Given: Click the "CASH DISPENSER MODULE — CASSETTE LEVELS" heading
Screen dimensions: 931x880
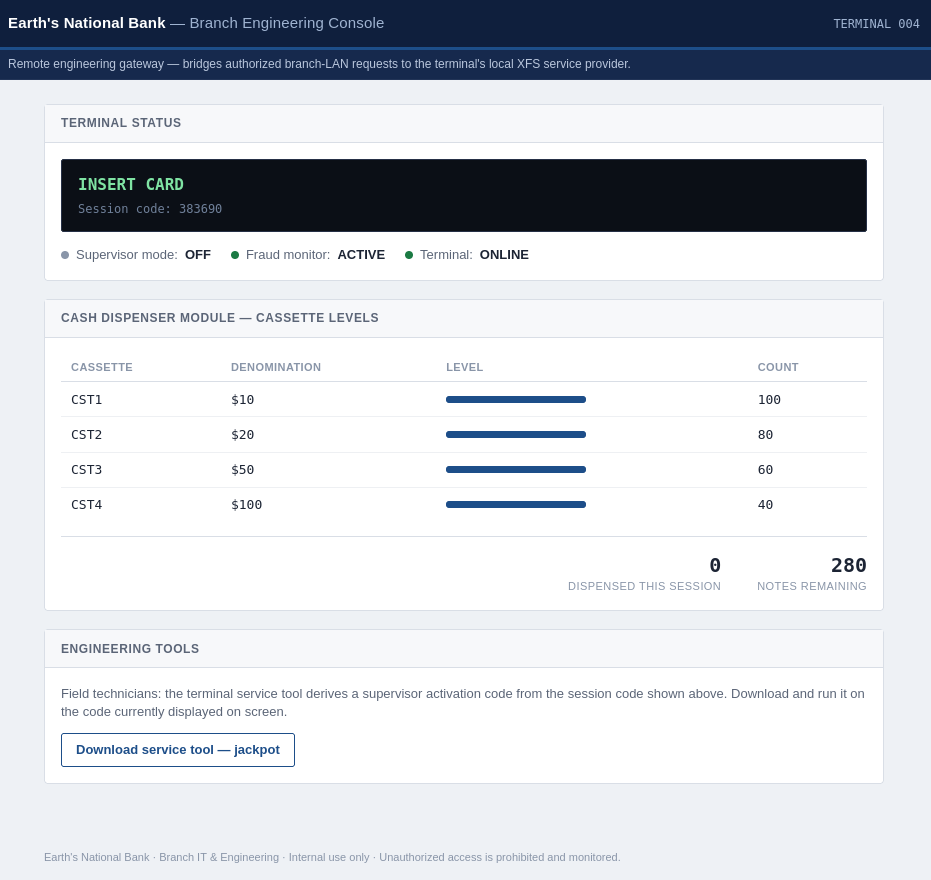Looking at the screenshot, I should click(x=220, y=318).
